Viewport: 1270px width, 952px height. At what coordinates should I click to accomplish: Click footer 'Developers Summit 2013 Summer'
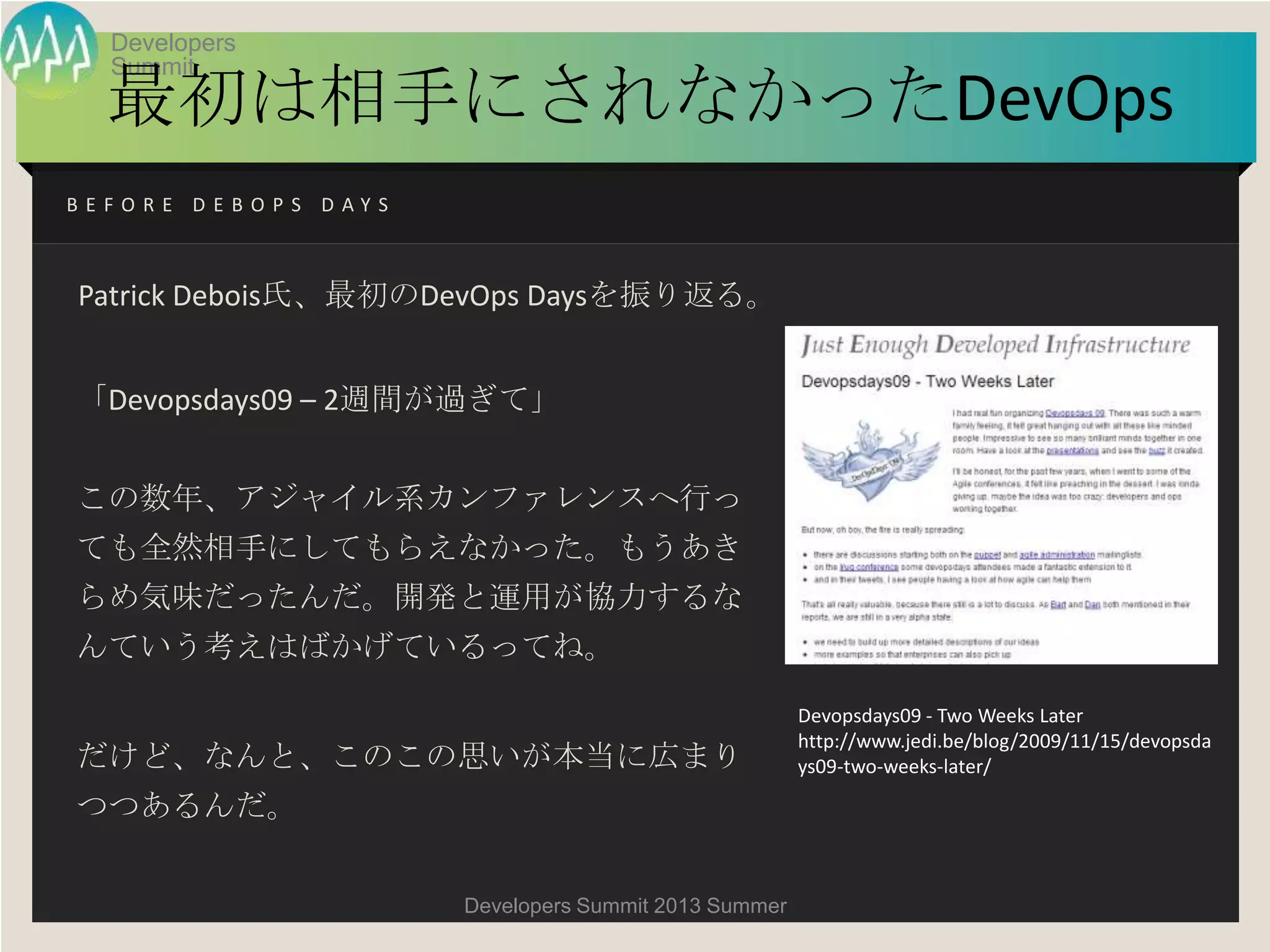coord(625,906)
